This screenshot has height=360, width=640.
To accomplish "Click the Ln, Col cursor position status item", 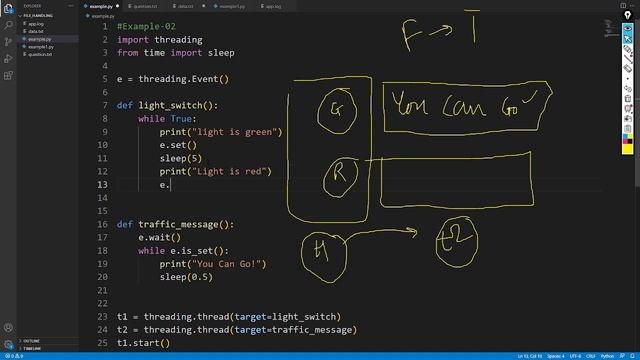I will (x=530, y=356).
